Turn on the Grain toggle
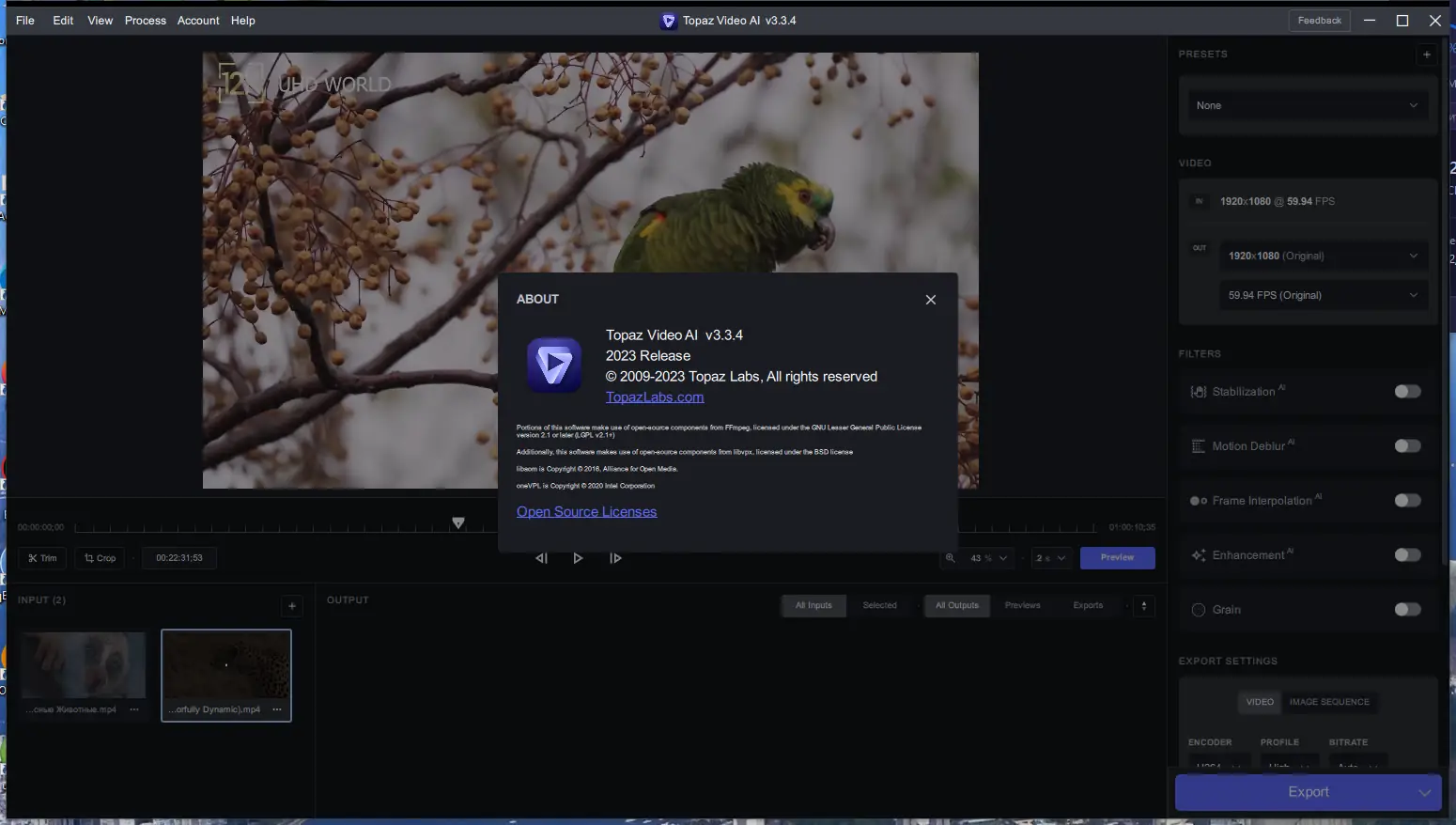This screenshot has height=825, width=1456. coord(1407,610)
